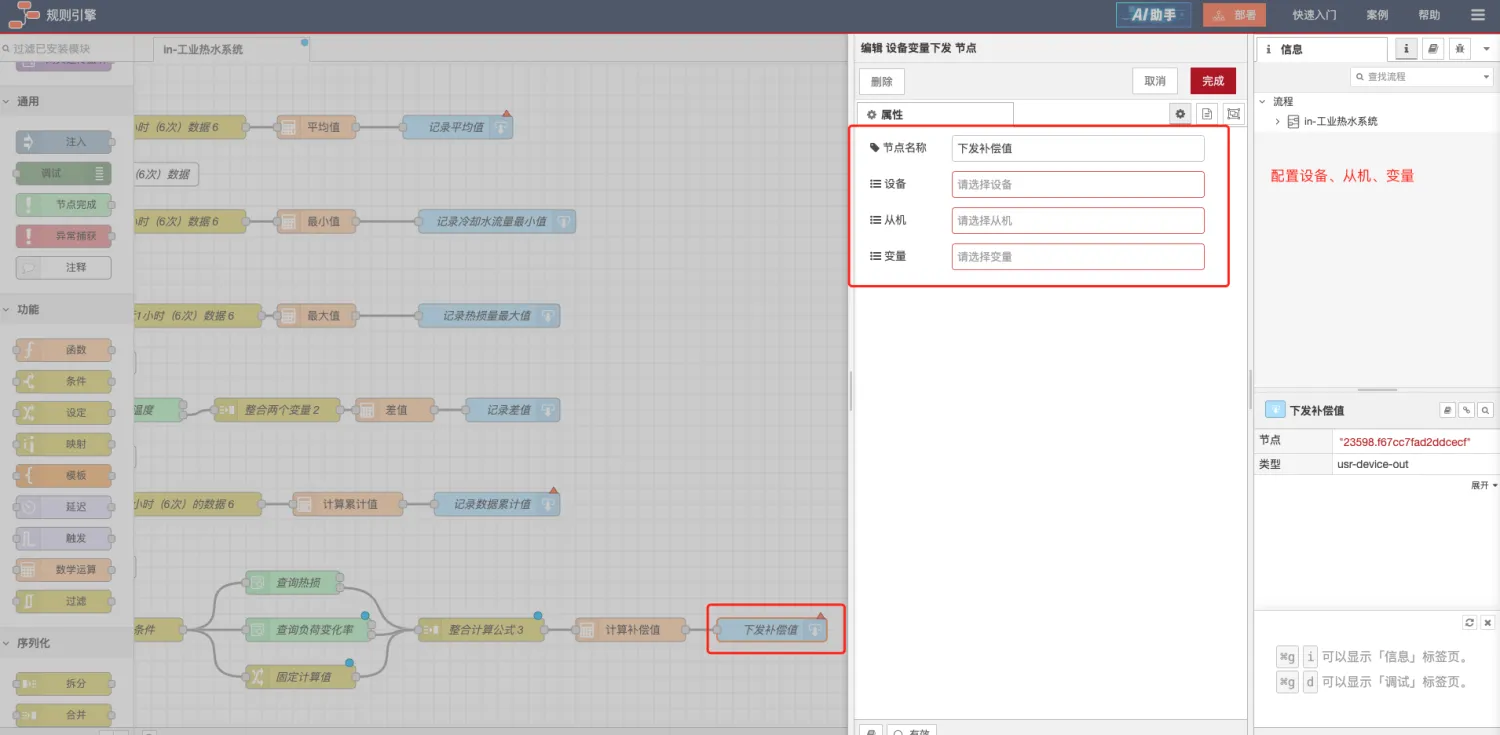Select the 过滤 filter palette node
The image size is (1500, 735).
click(64, 601)
